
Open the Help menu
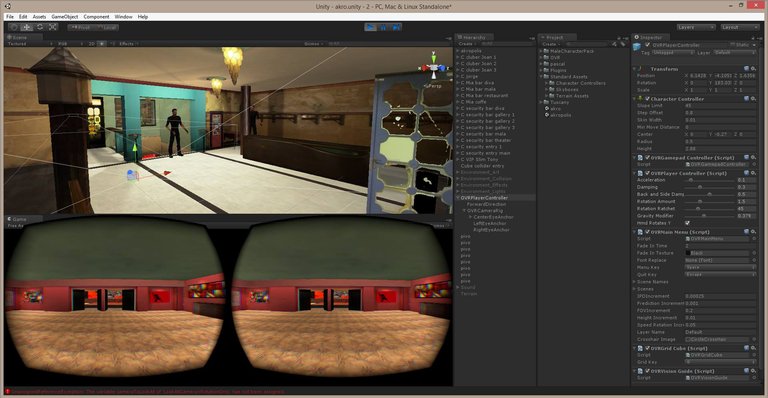tap(143, 17)
